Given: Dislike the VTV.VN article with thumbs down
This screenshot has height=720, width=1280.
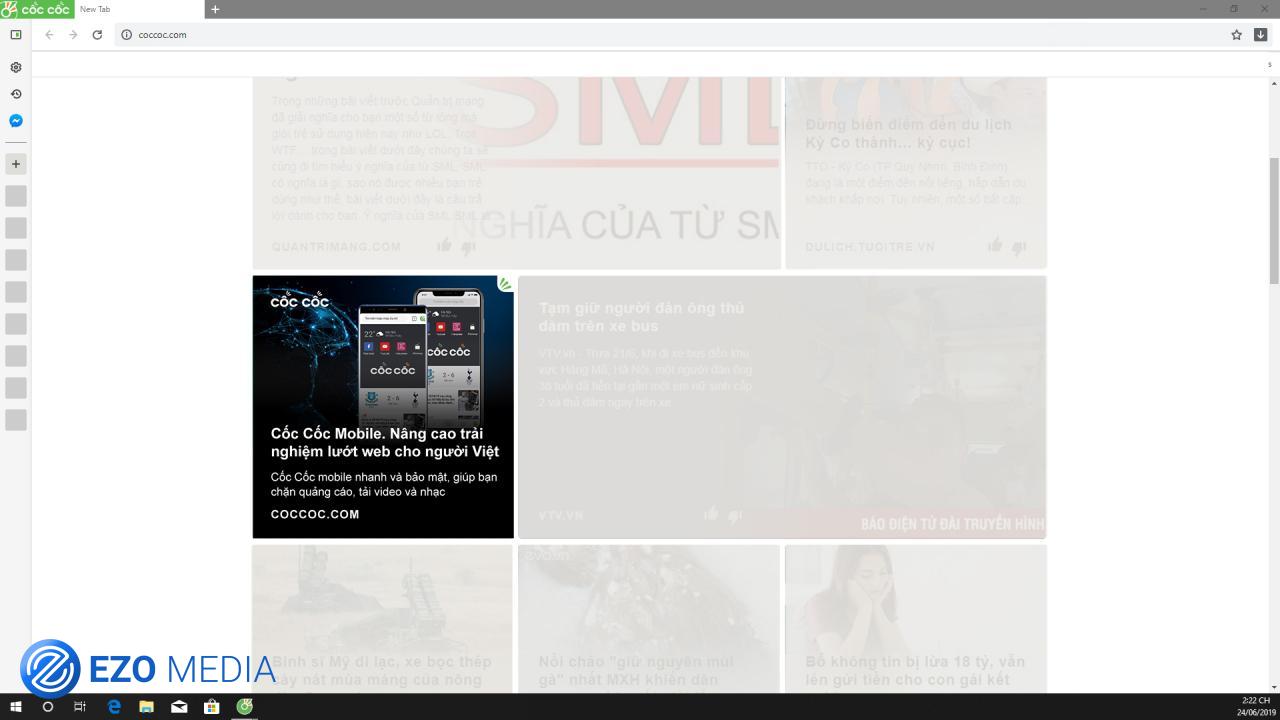Looking at the screenshot, I should [x=735, y=515].
